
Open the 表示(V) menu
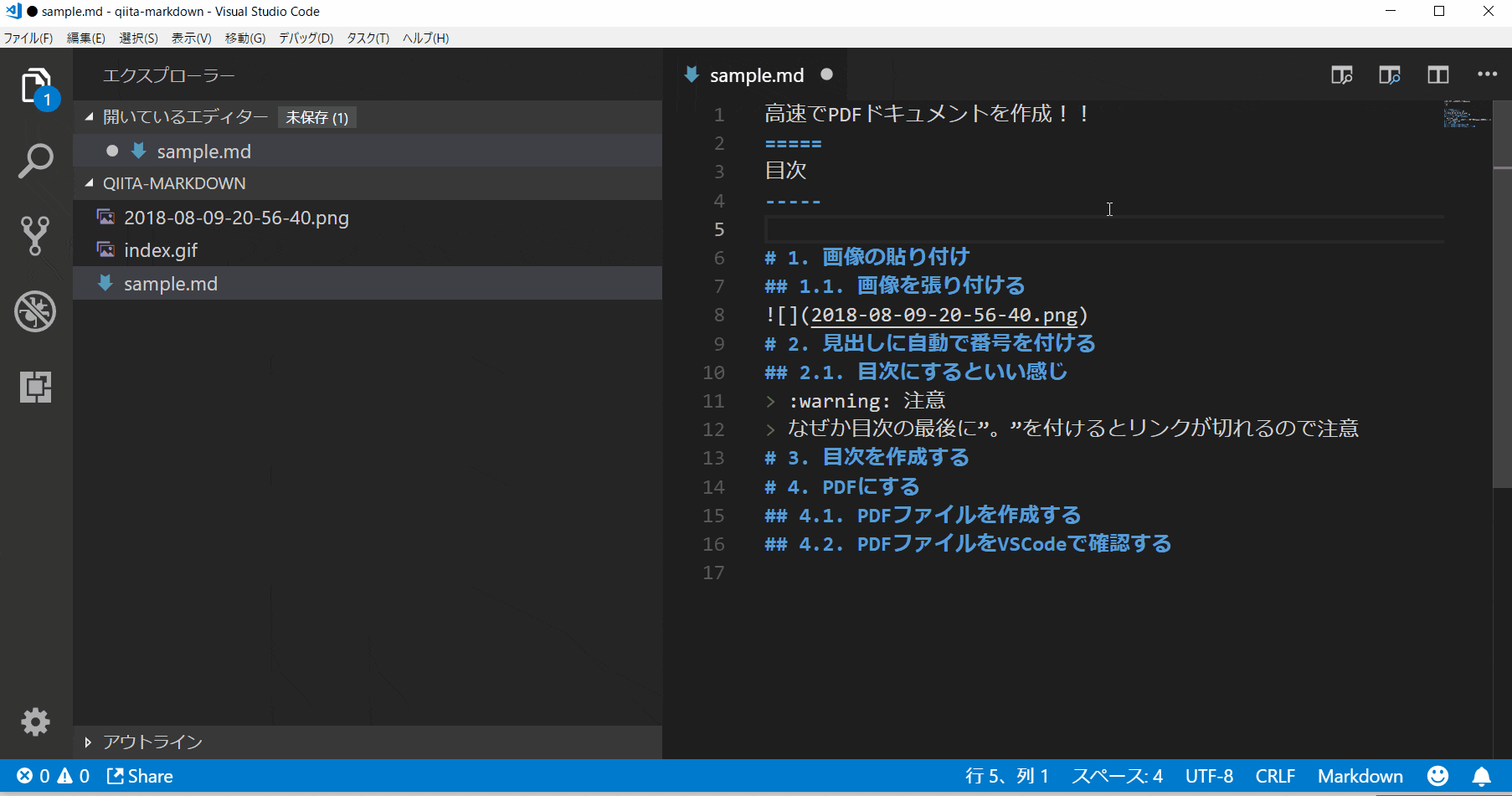(192, 38)
